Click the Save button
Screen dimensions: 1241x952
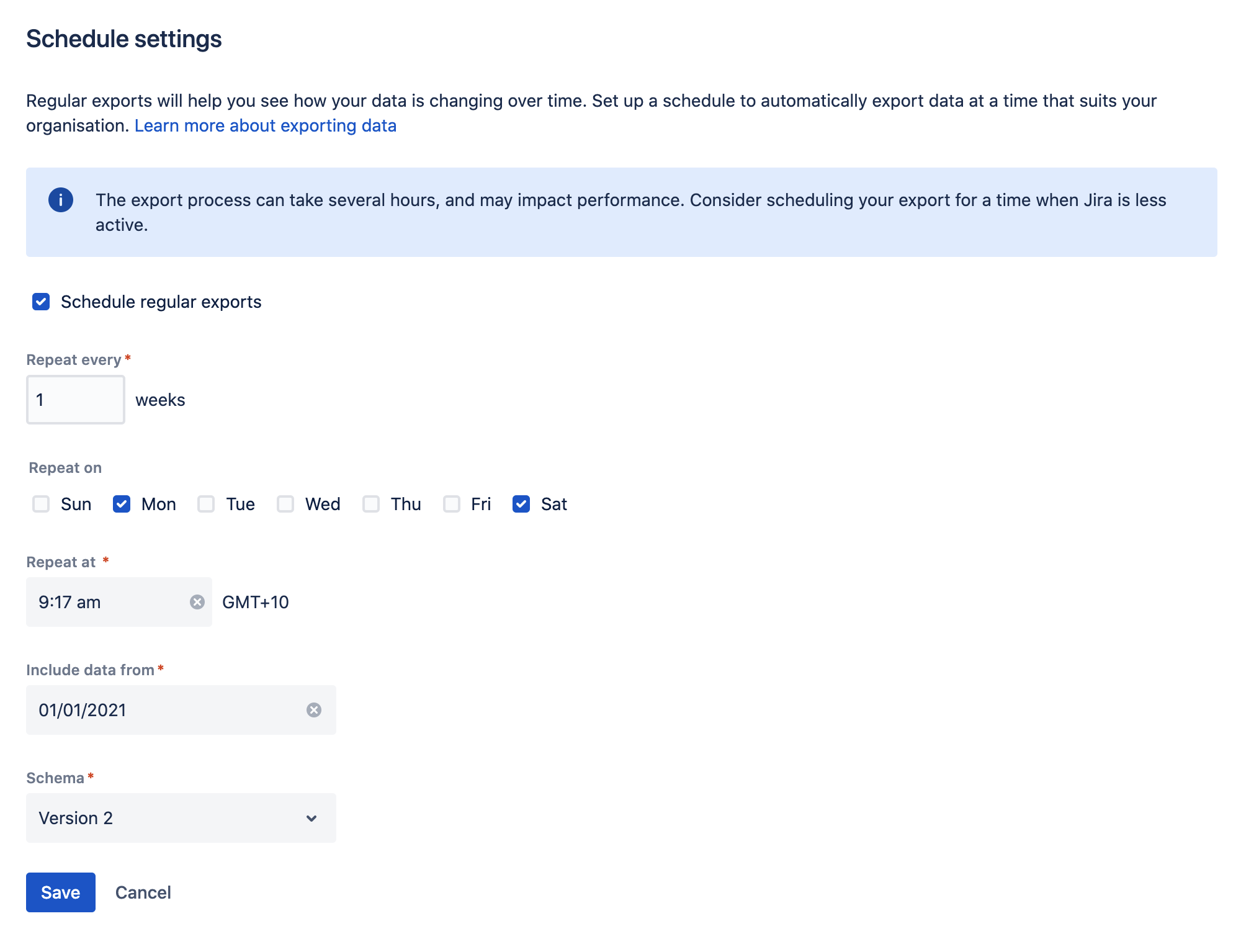61,892
